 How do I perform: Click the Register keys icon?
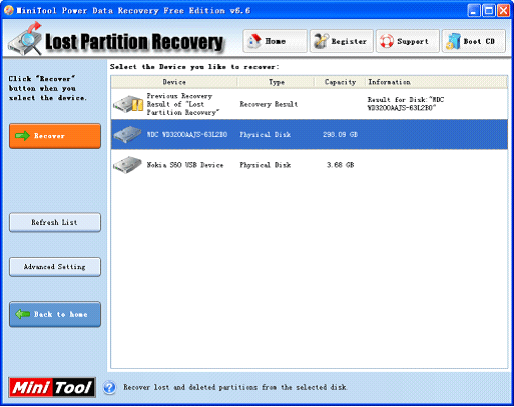pos(321,41)
